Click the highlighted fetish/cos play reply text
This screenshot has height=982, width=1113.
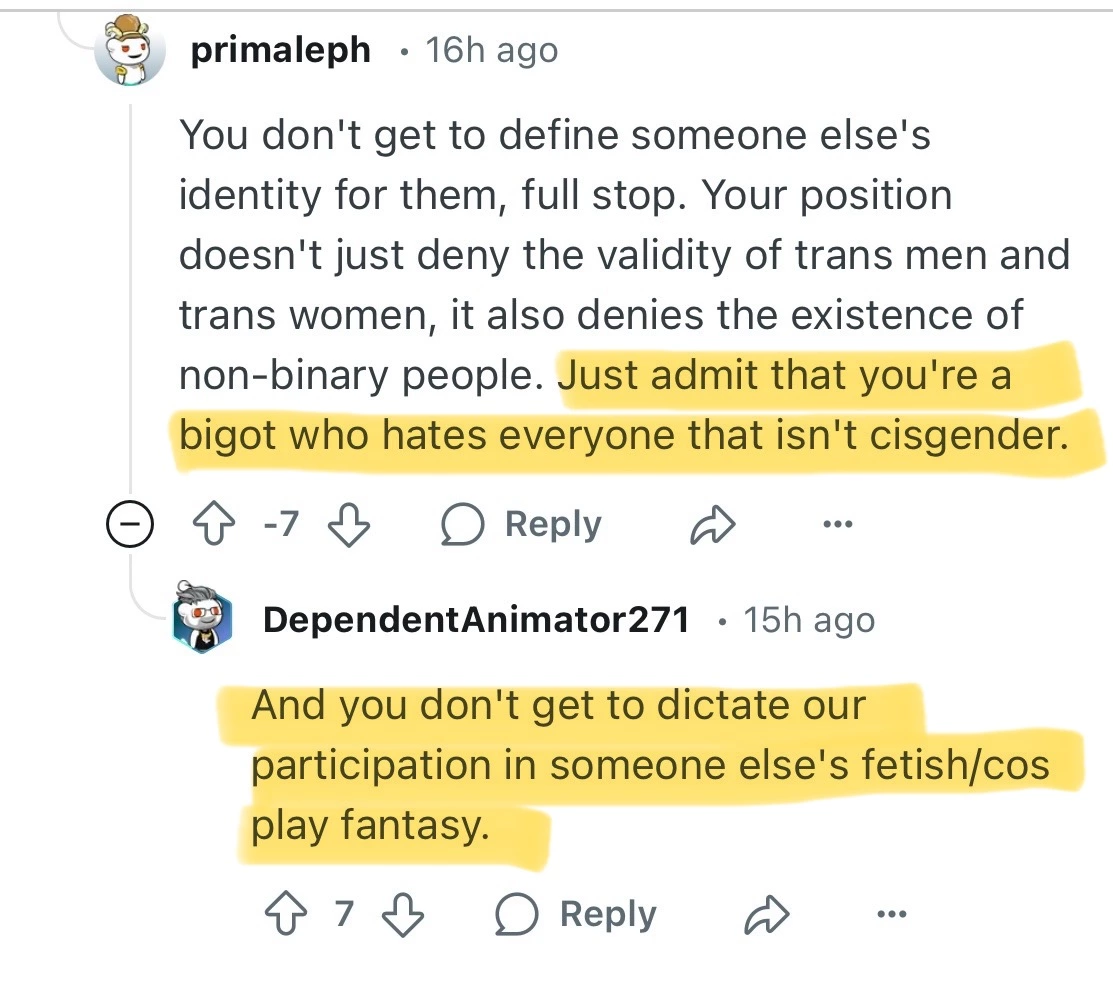[650, 766]
